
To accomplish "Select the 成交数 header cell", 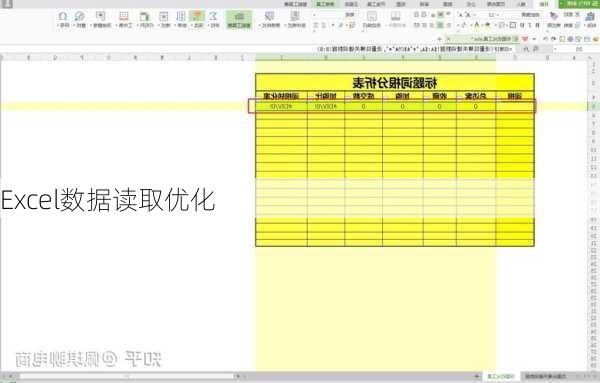I will [363, 96].
